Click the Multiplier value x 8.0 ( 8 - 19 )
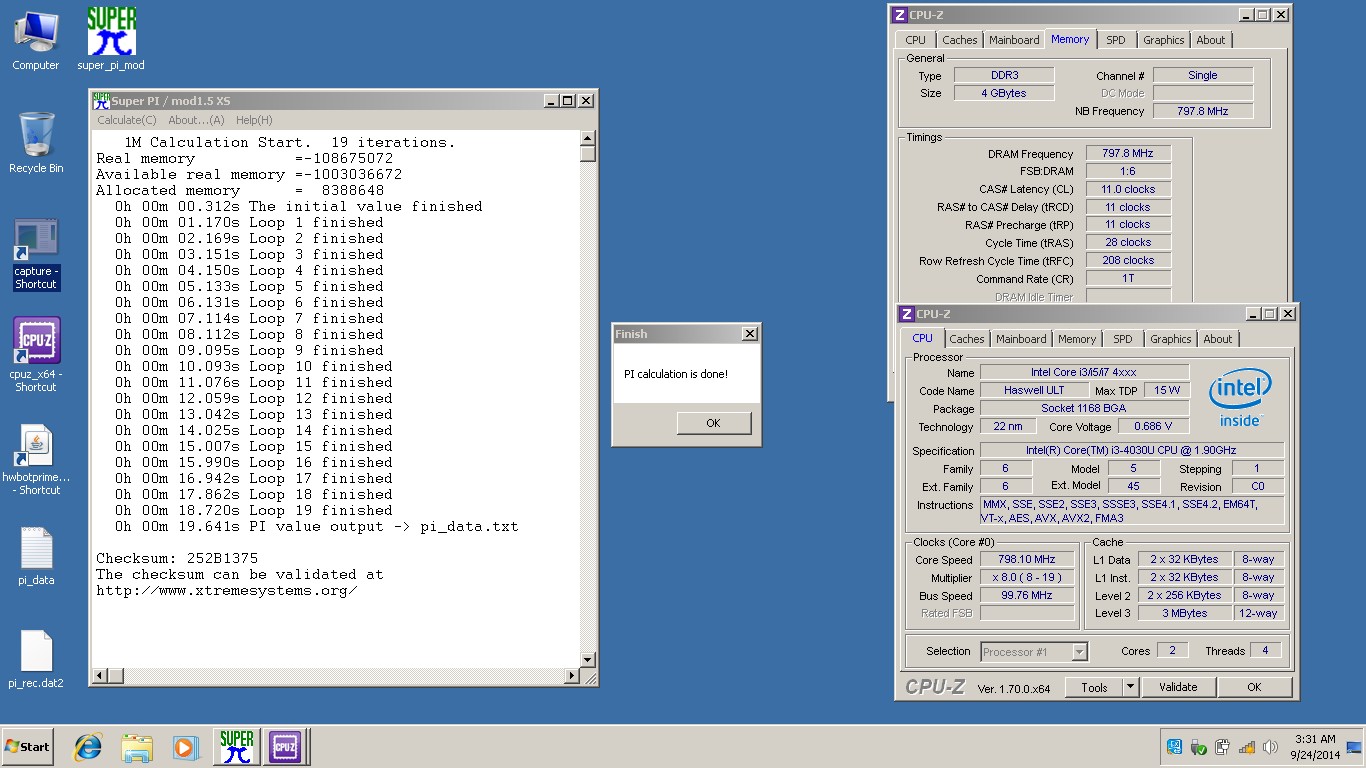 [1027, 578]
